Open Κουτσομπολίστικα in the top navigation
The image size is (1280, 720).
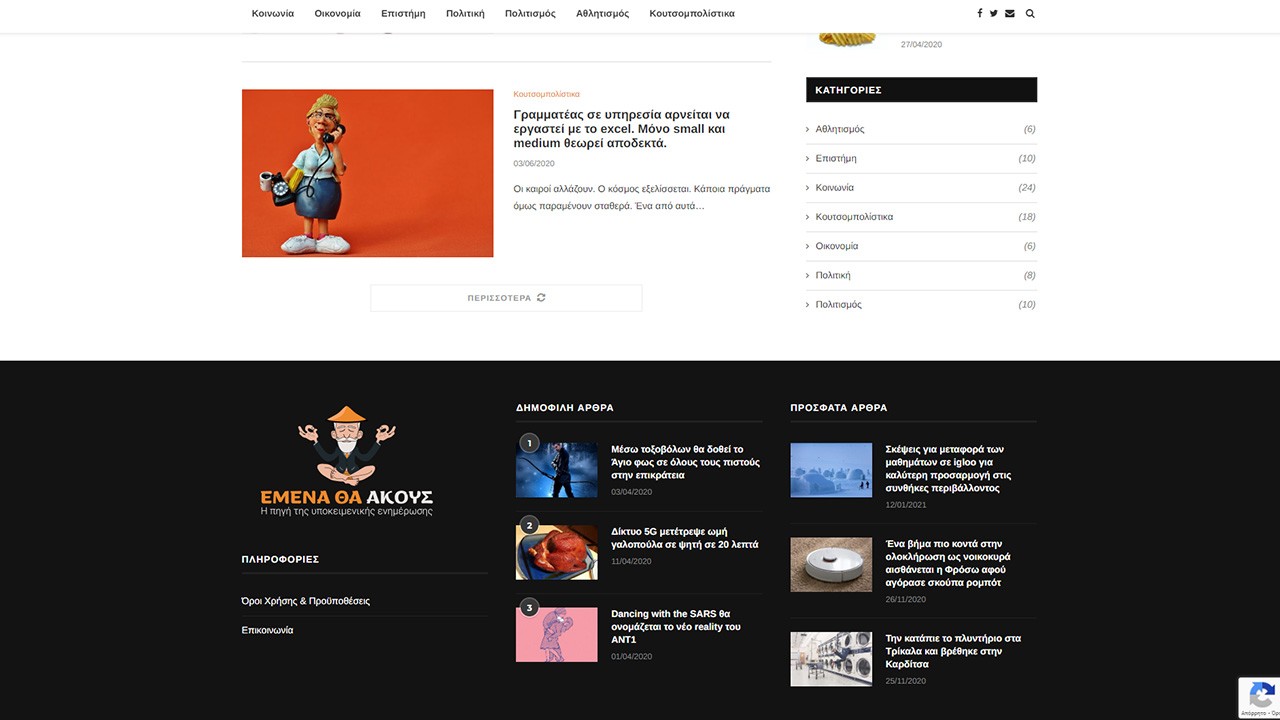691,14
